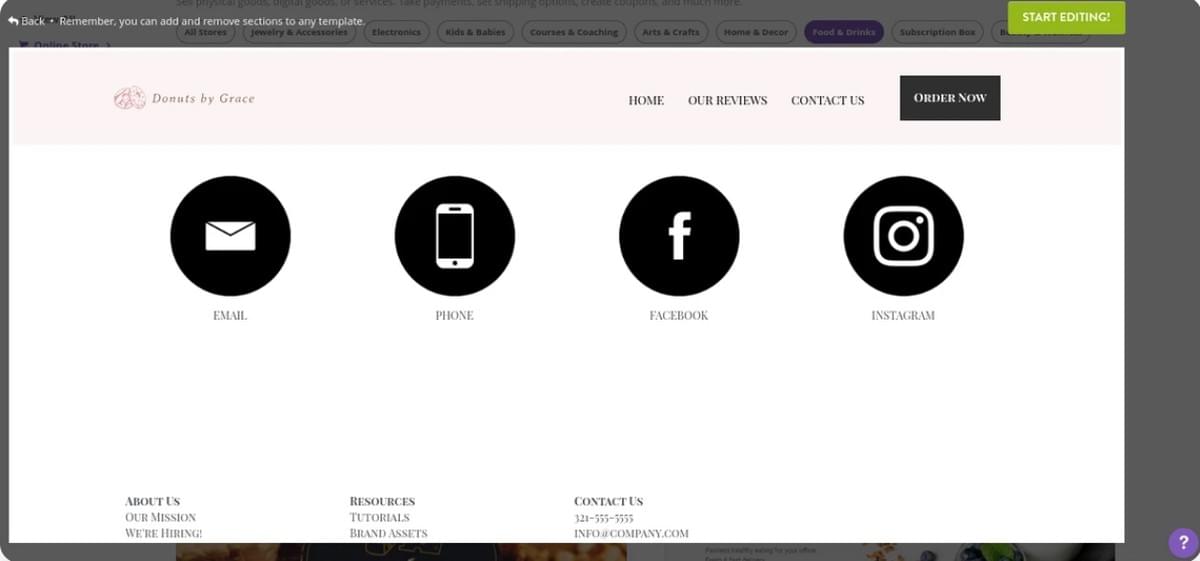The image size is (1200, 561).
Task: Select the Electronics category pill
Action: 396,32
